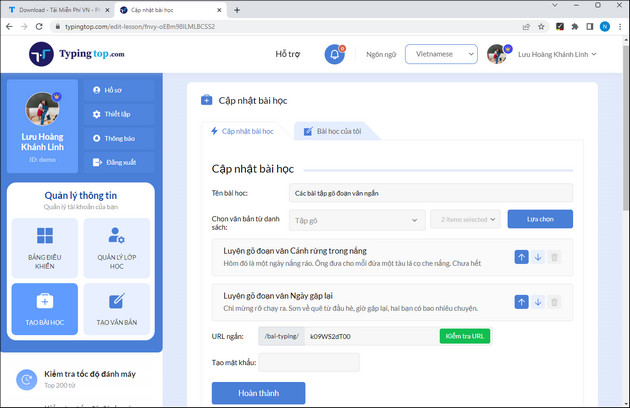
Task: Open Quản lý lớp học tile
Action: pos(116,246)
